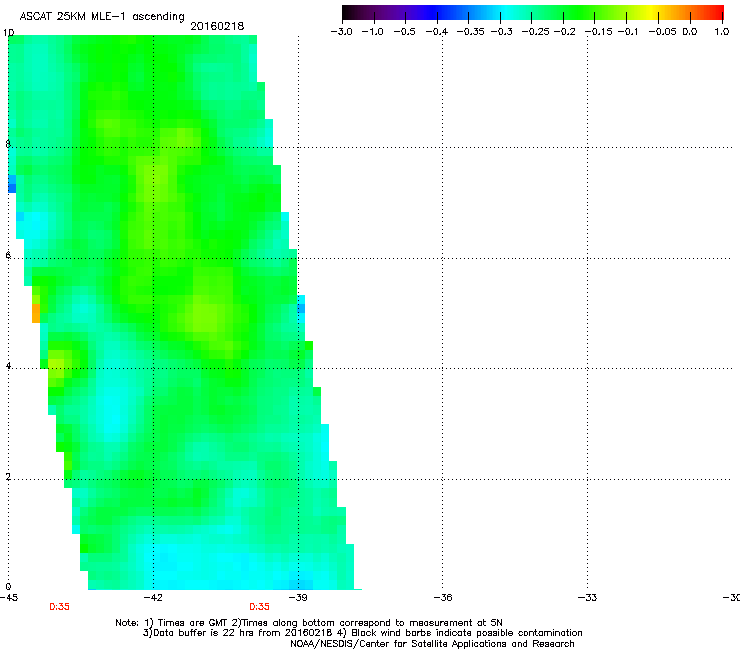Image resolution: width=740 pixels, height=650 pixels.
Task: Click the 'Data buffer is 22 hrs' note
Action: tap(238, 633)
